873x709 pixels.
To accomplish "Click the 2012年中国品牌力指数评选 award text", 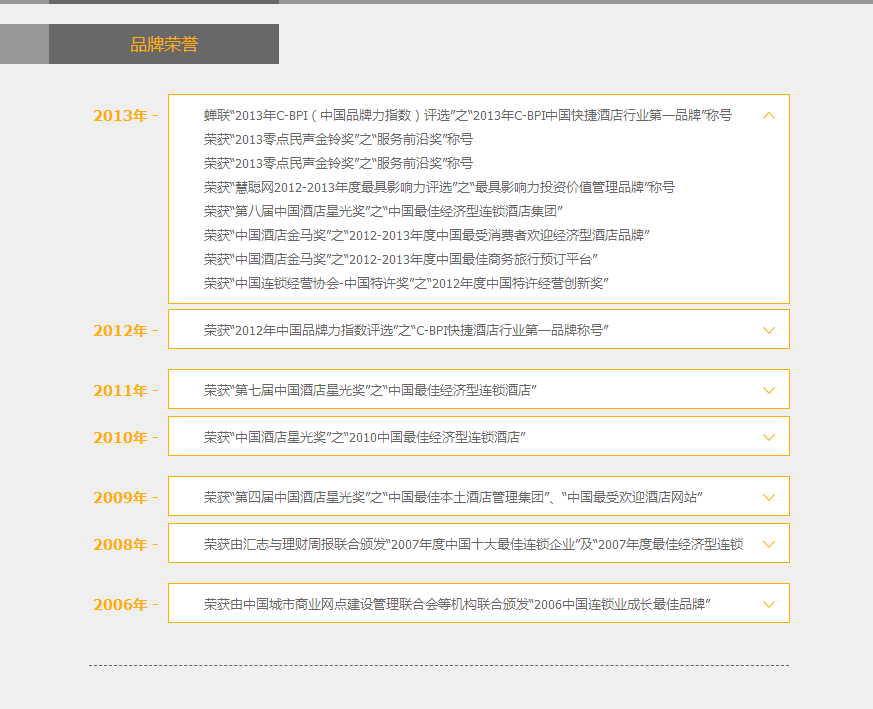I will coord(406,330).
